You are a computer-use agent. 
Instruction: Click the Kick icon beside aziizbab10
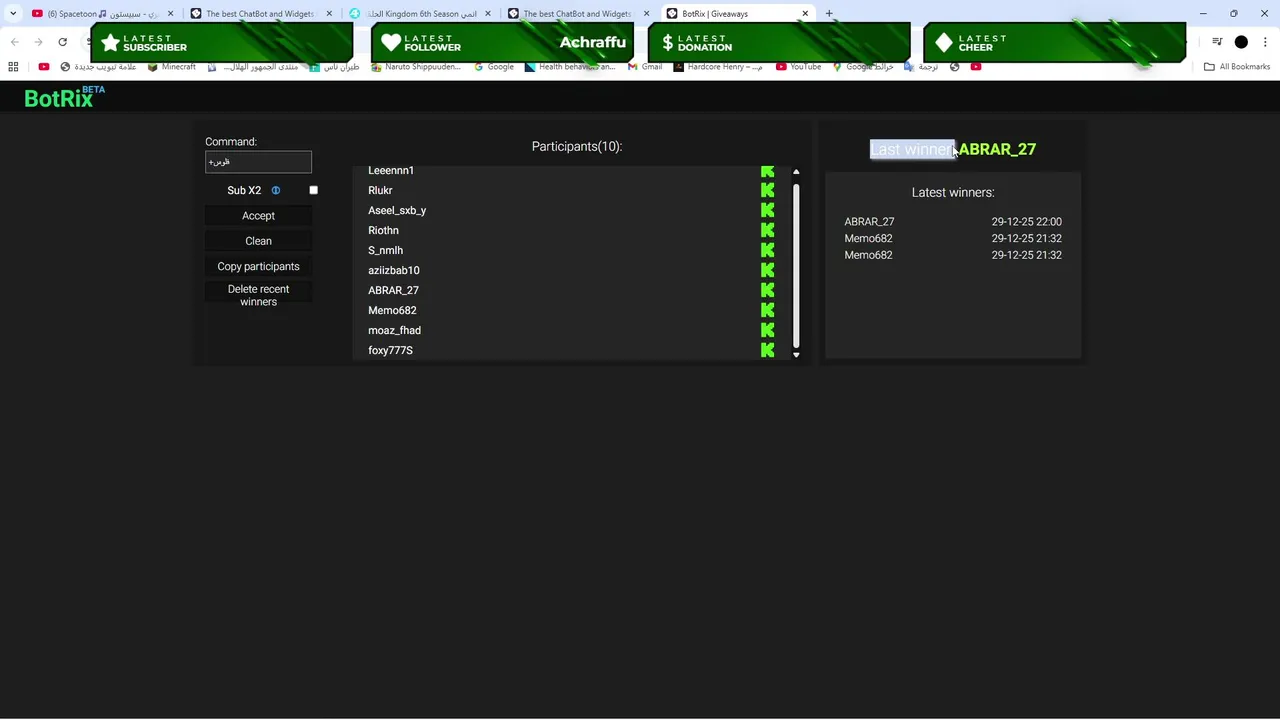767,270
